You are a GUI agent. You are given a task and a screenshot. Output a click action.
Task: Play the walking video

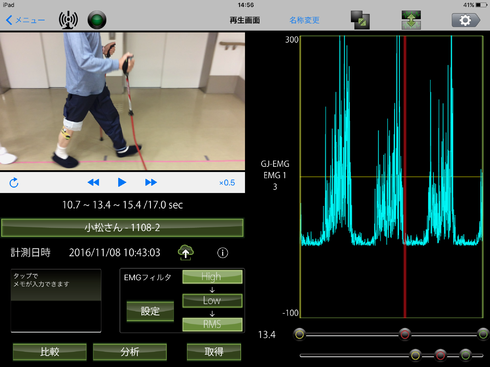122,182
